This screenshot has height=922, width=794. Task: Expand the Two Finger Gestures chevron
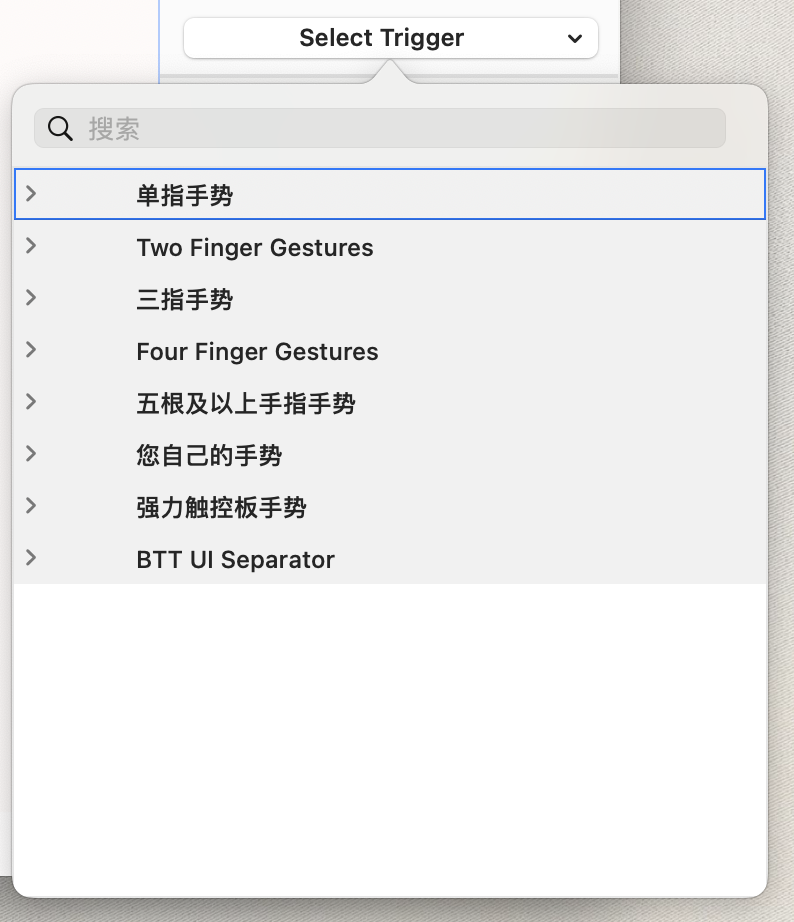click(31, 246)
